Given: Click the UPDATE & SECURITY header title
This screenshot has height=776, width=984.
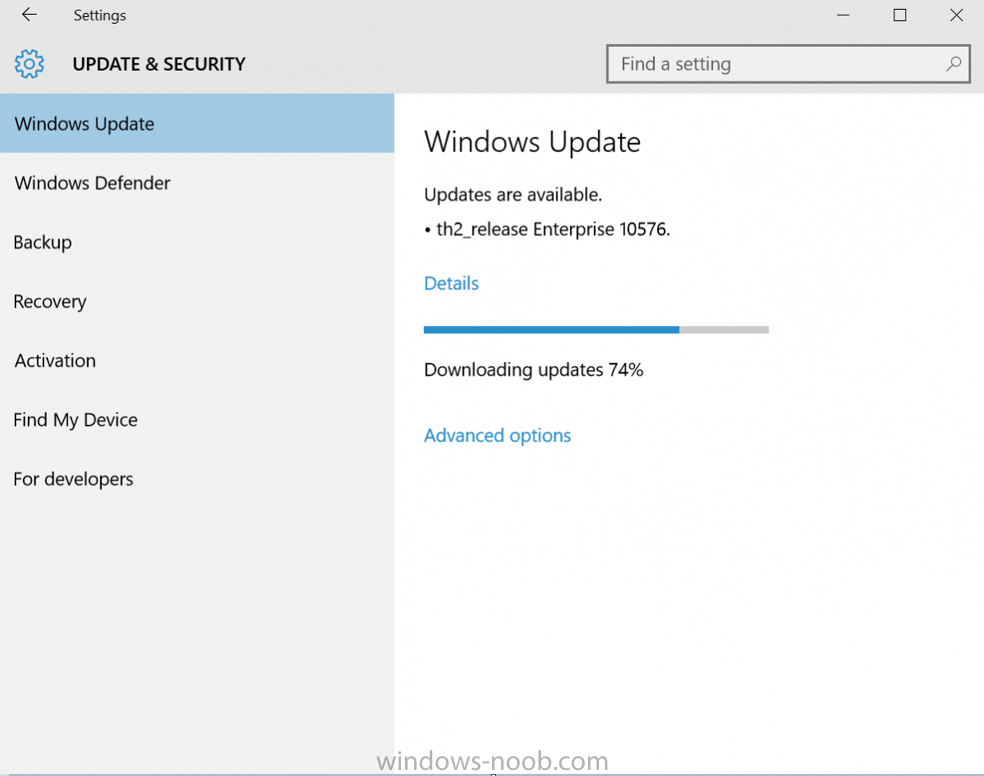Looking at the screenshot, I should [x=159, y=64].
